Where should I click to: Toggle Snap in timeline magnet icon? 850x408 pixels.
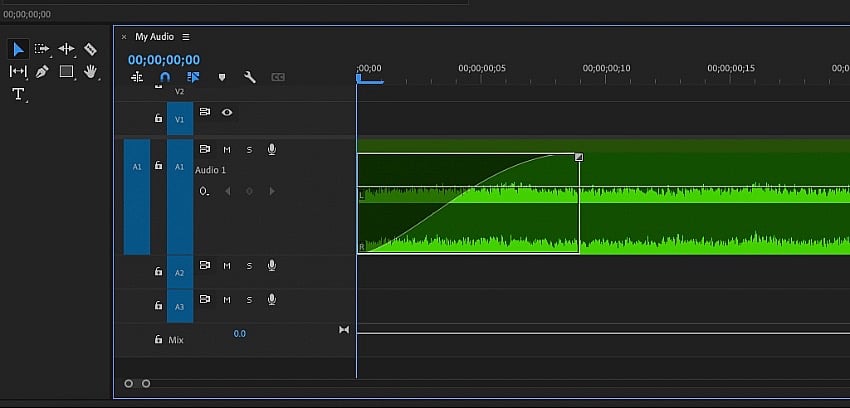coord(165,77)
